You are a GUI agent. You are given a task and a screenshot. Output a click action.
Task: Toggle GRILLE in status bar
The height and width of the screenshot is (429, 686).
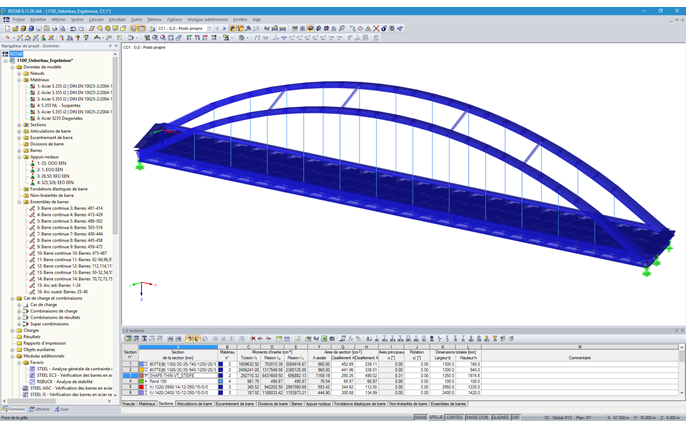click(435, 418)
